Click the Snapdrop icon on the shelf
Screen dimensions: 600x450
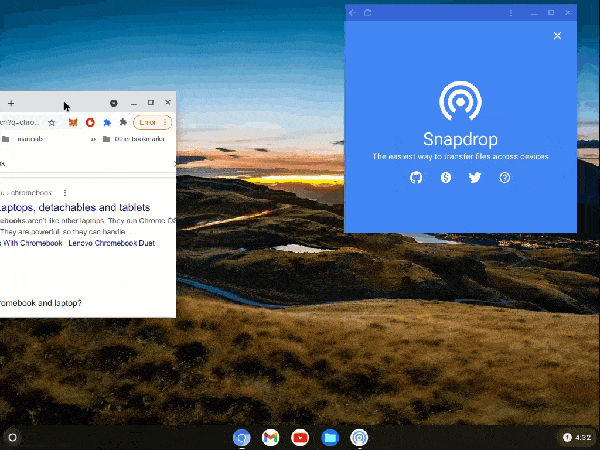[x=359, y=437]
